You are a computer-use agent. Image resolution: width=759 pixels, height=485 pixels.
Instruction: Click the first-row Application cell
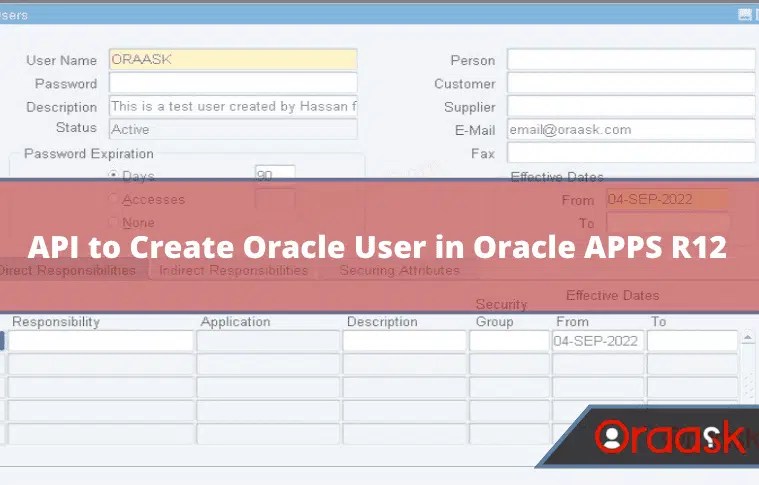click(268, 341)
